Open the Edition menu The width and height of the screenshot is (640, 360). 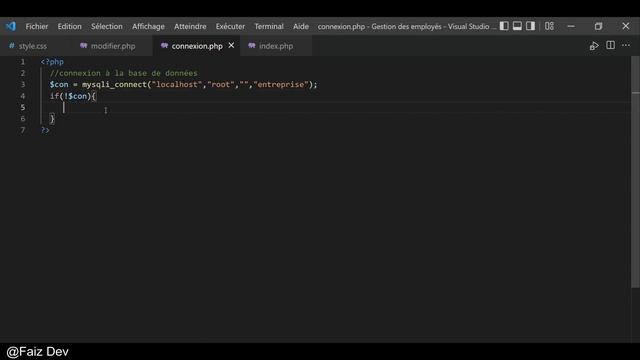coord(69,26)
